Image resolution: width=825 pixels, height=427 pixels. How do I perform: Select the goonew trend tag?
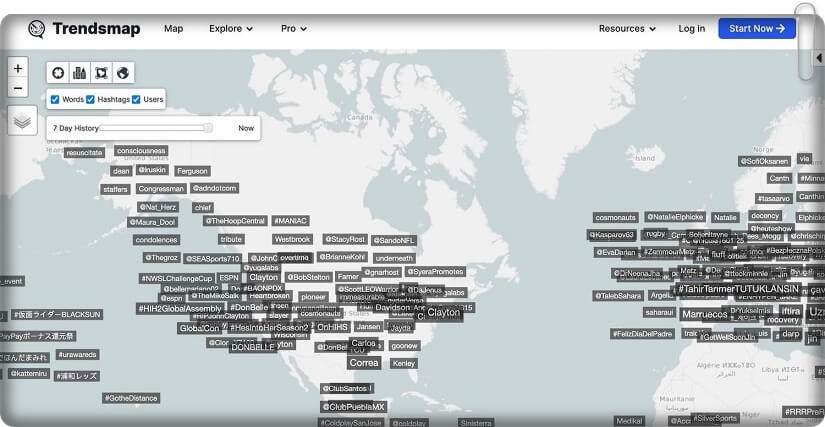(405, 346)
